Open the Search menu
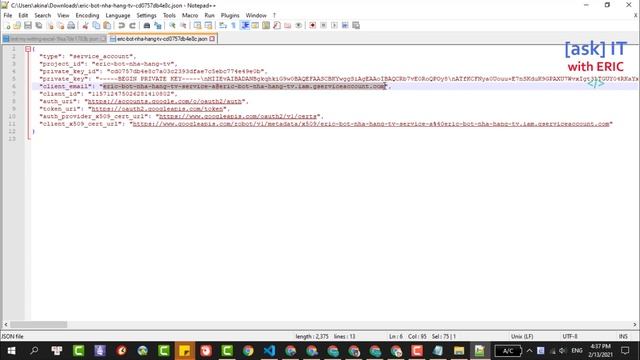 tap(43, 16)
